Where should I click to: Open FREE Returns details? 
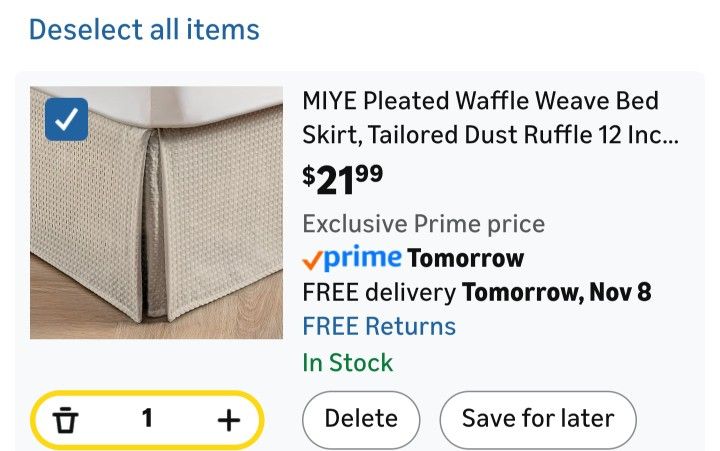[x=379, y=326]
